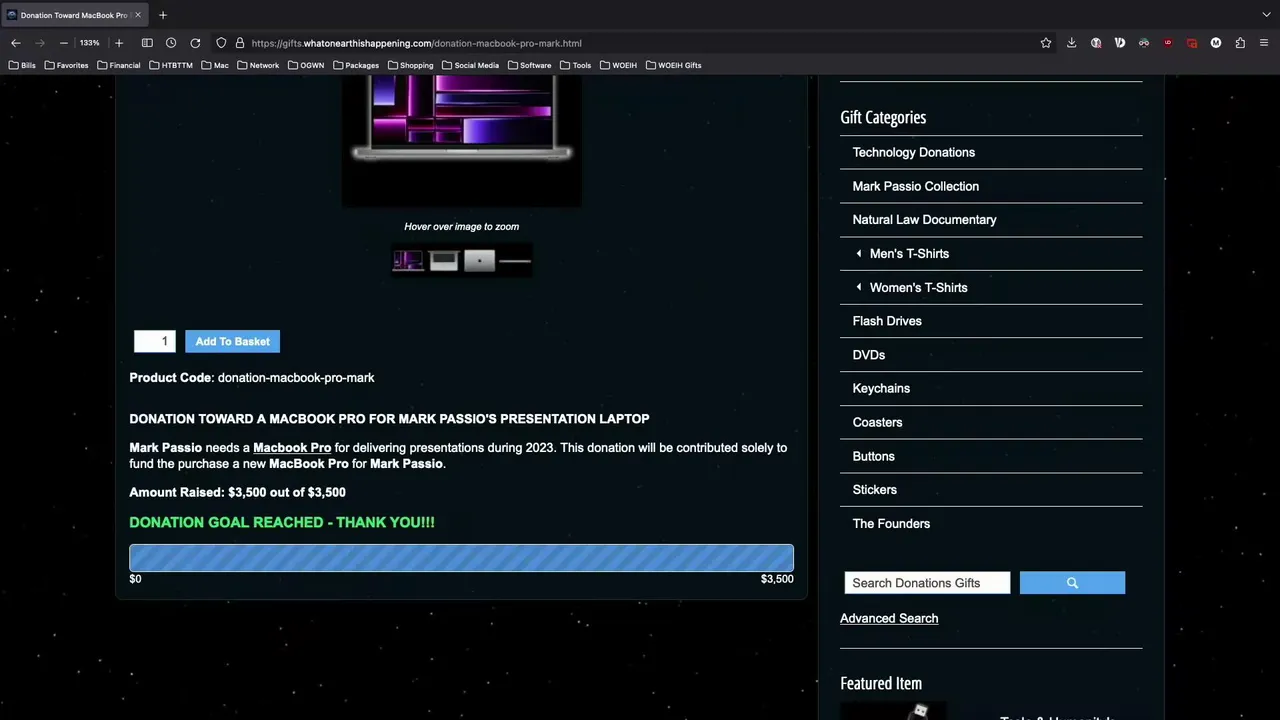The image size is (1280, 720).
Task: Click the browser address bar URL
Action: [417, 43]
